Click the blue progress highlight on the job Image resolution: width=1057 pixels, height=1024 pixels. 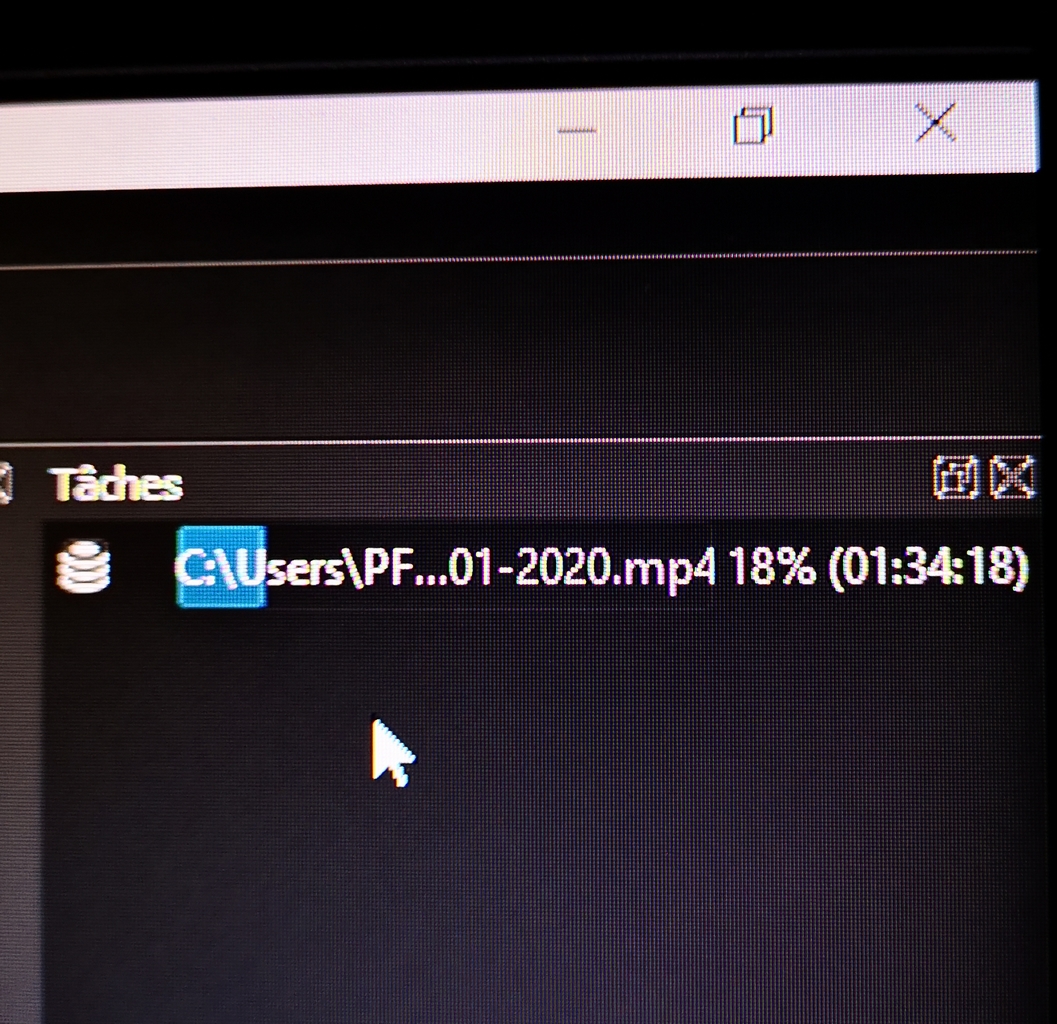coord(221,567)
